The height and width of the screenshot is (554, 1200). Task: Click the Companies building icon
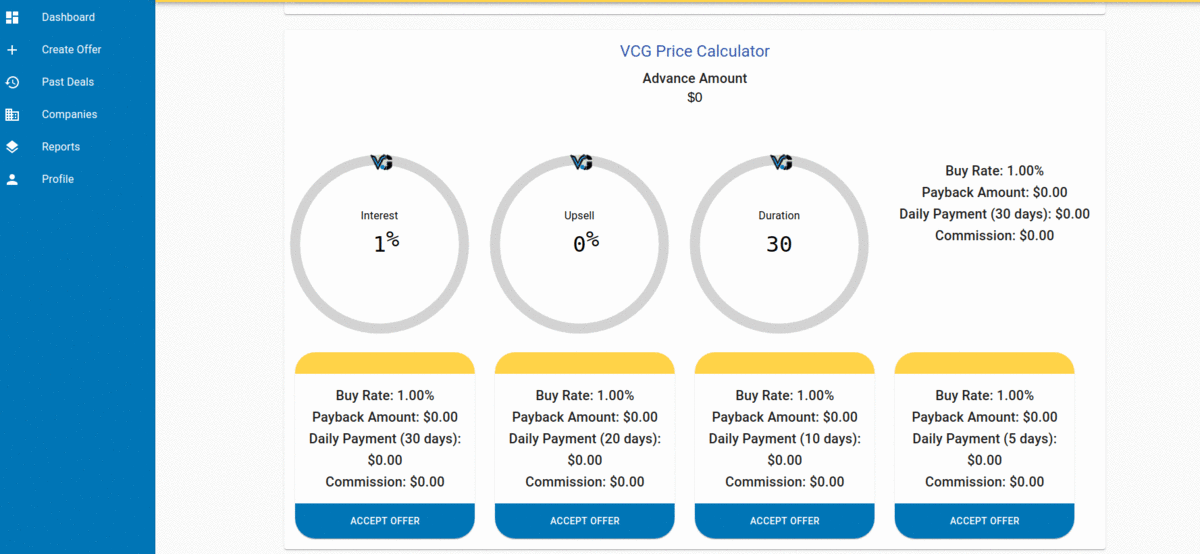click(x=12, y=115)
